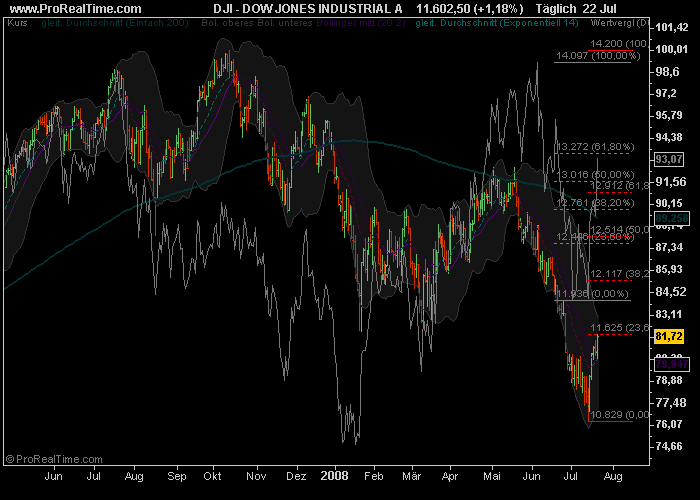The height and width of the screenshot is (500, 700).
Task: Select the 13.272 (61,80%) retracement label
Action: pyautogui.click(x=595, y=146)
